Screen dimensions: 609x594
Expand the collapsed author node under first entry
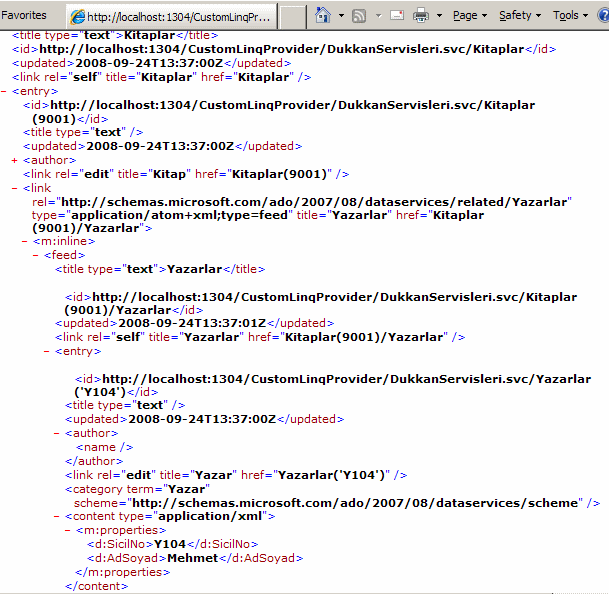pyautogui.click(x=13, y=160)
